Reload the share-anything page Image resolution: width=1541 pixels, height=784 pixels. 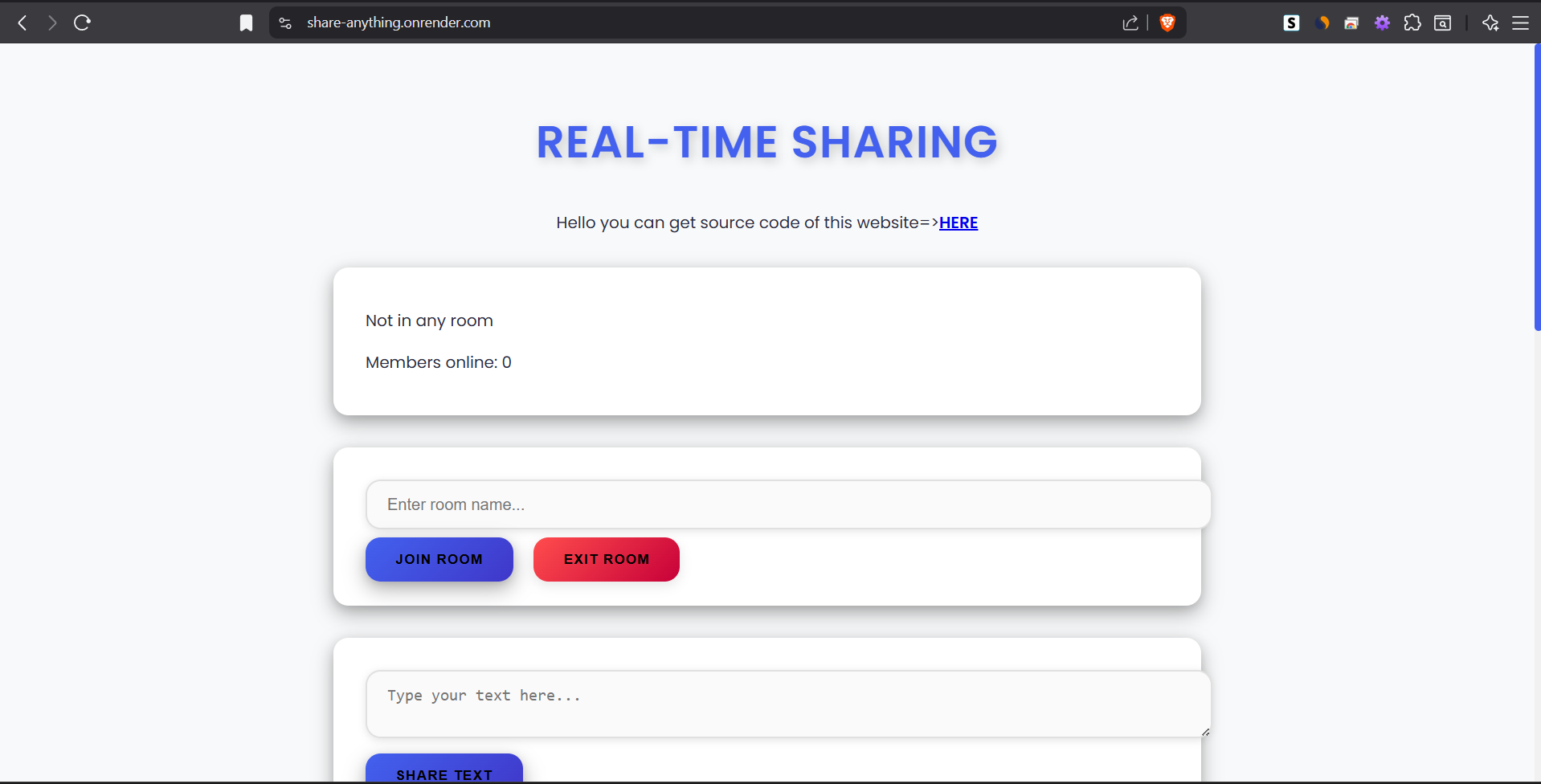point(81,22)
